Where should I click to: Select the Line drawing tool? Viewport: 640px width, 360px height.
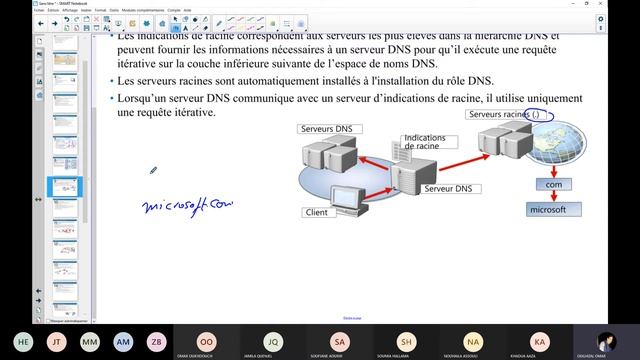click(x=195, y=28)
